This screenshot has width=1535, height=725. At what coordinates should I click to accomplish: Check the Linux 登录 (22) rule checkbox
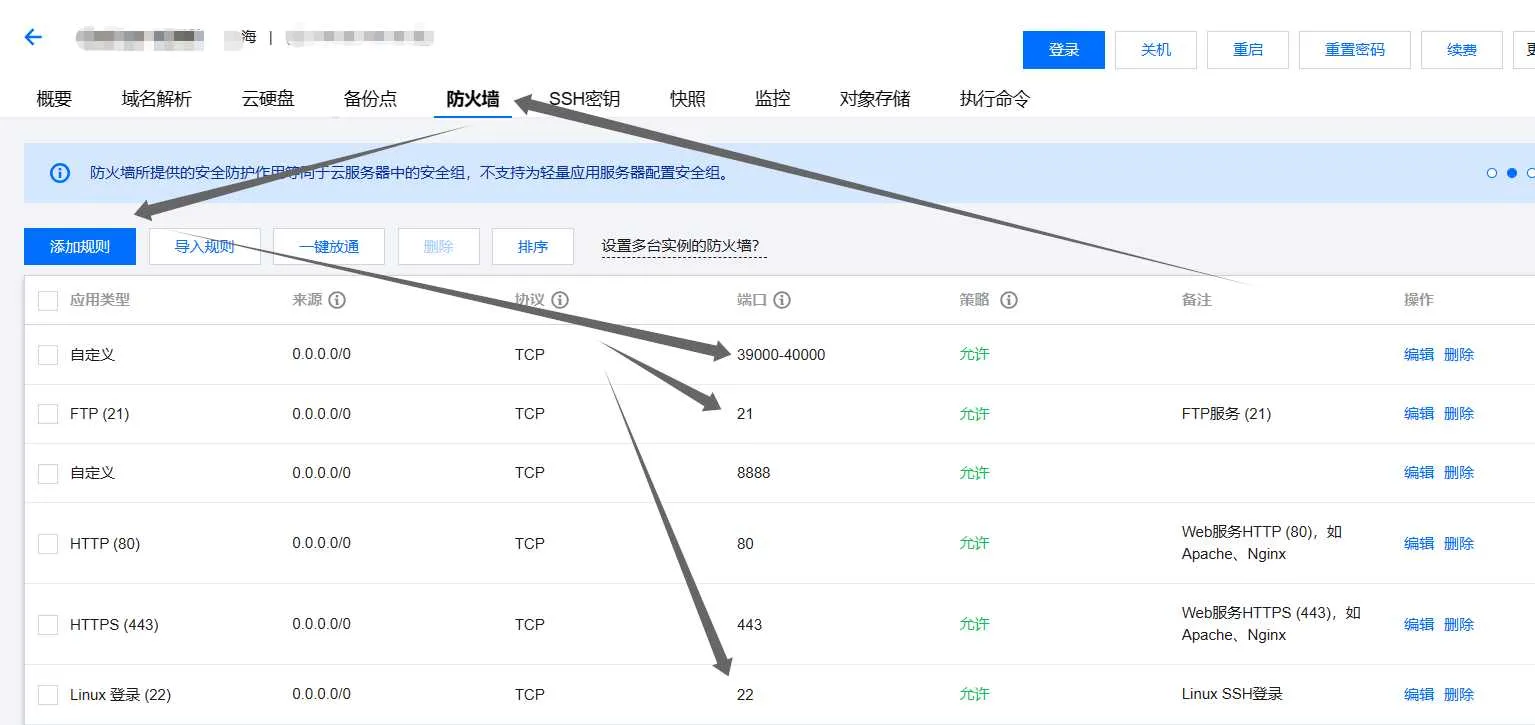click(48, 695)
